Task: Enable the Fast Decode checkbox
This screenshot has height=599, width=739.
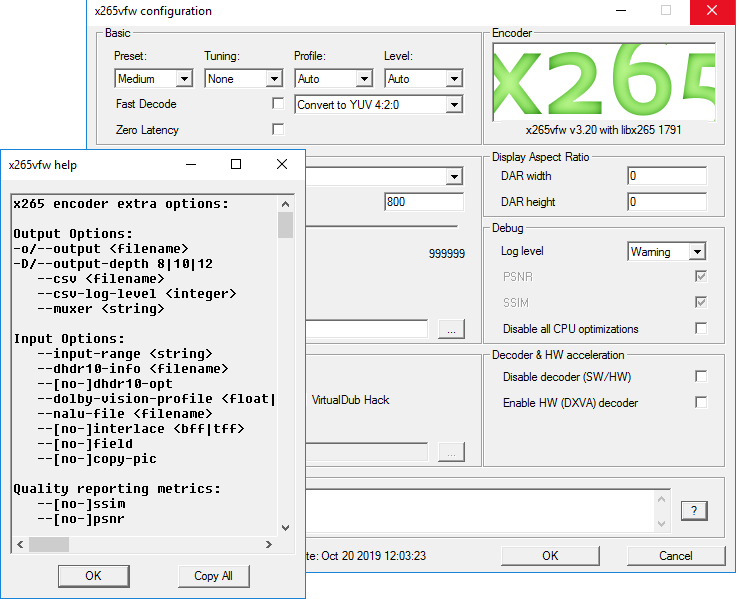Action: 278,103
